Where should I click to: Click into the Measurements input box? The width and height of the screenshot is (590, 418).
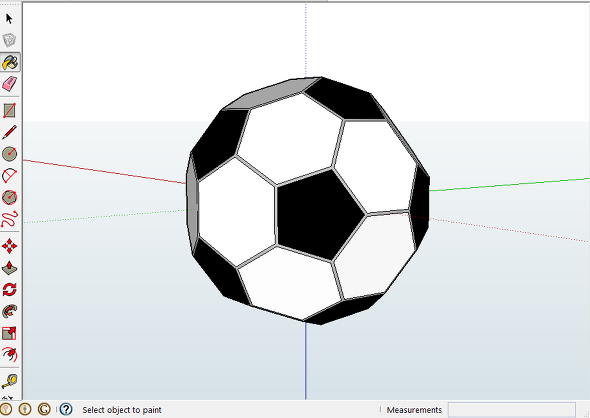511,410
